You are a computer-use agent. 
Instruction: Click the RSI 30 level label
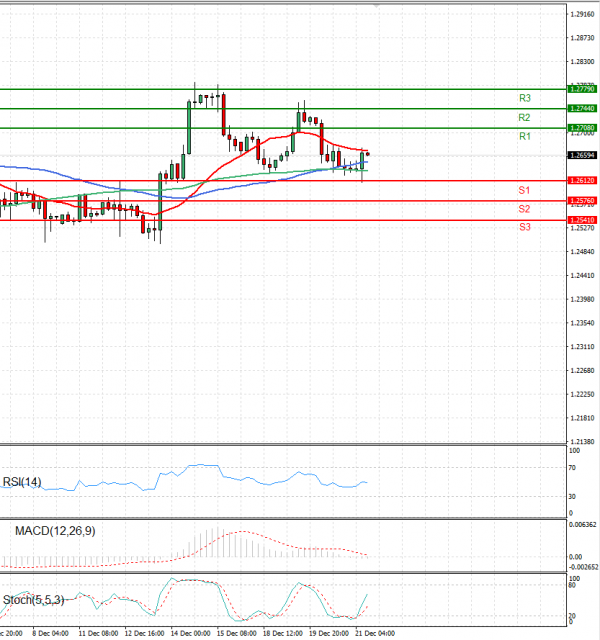572,497
